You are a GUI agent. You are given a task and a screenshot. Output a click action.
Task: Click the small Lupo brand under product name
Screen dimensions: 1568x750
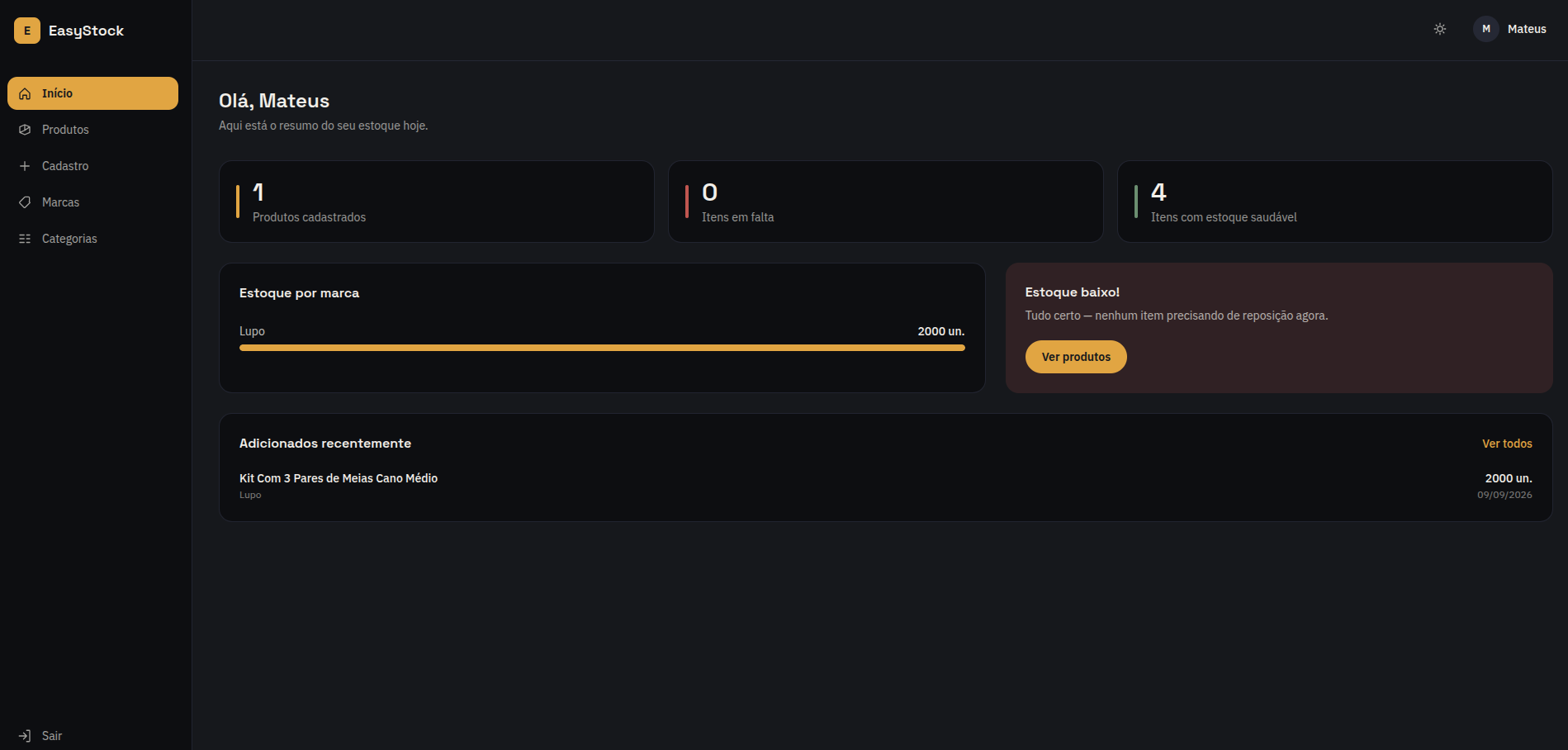[x=250, y=495]
